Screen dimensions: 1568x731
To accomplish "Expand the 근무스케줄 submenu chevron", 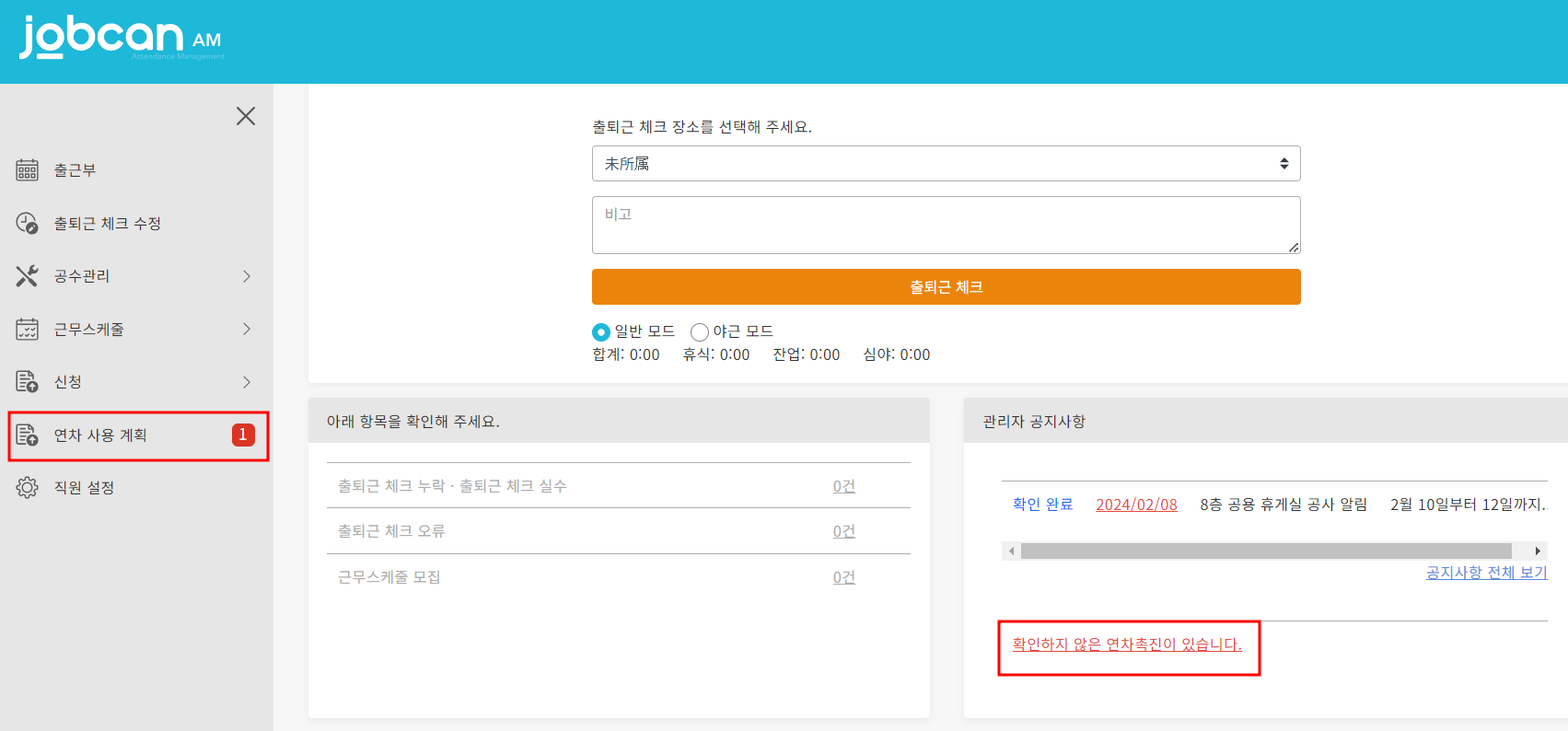I will point(247,330).
